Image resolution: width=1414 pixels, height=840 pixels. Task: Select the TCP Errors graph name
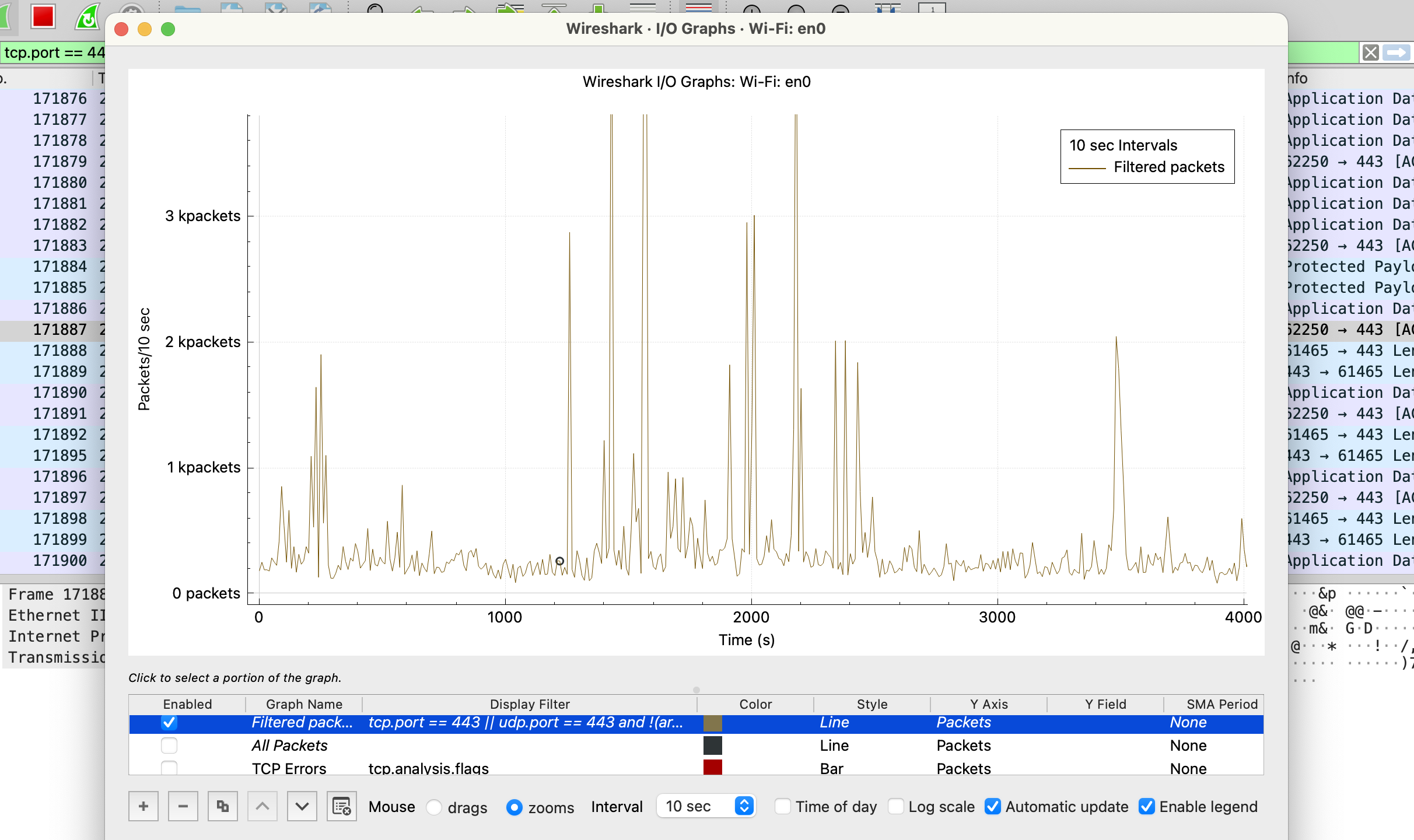tap(289, 768)
